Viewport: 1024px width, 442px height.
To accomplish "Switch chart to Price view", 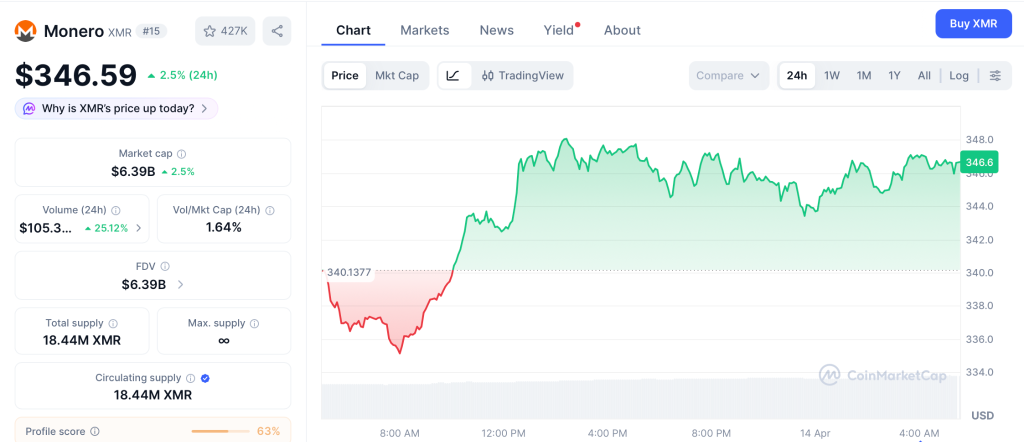I will 345,75.
